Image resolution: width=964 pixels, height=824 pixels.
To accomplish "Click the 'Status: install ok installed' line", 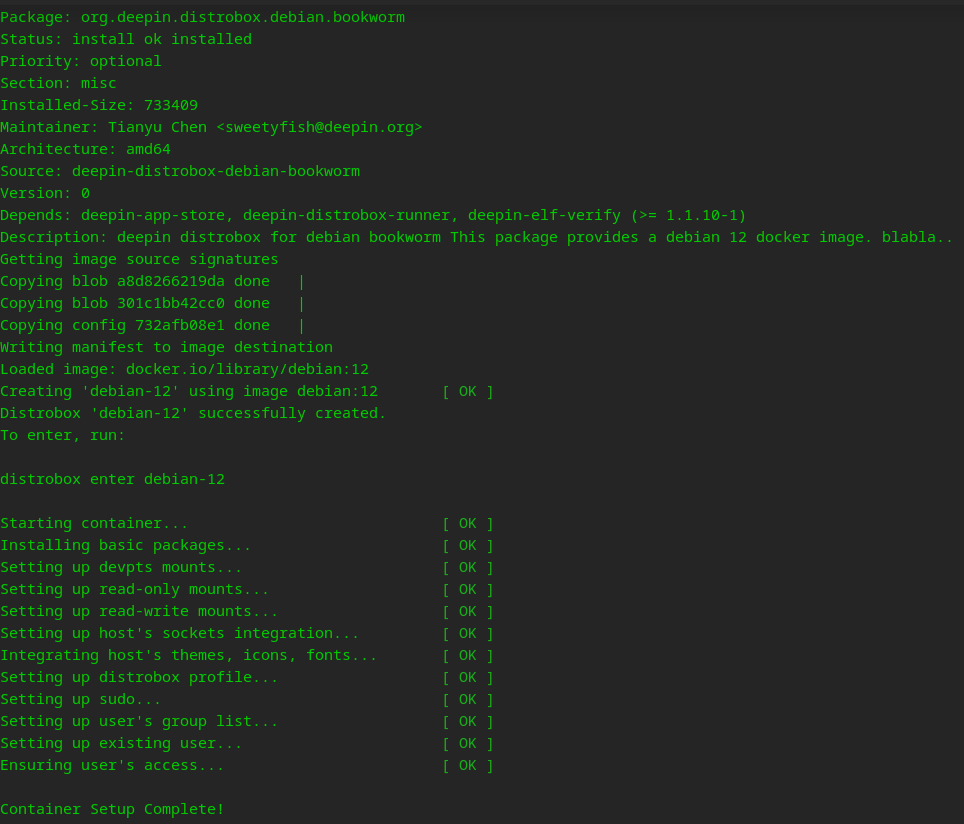I will coord(126,39).
